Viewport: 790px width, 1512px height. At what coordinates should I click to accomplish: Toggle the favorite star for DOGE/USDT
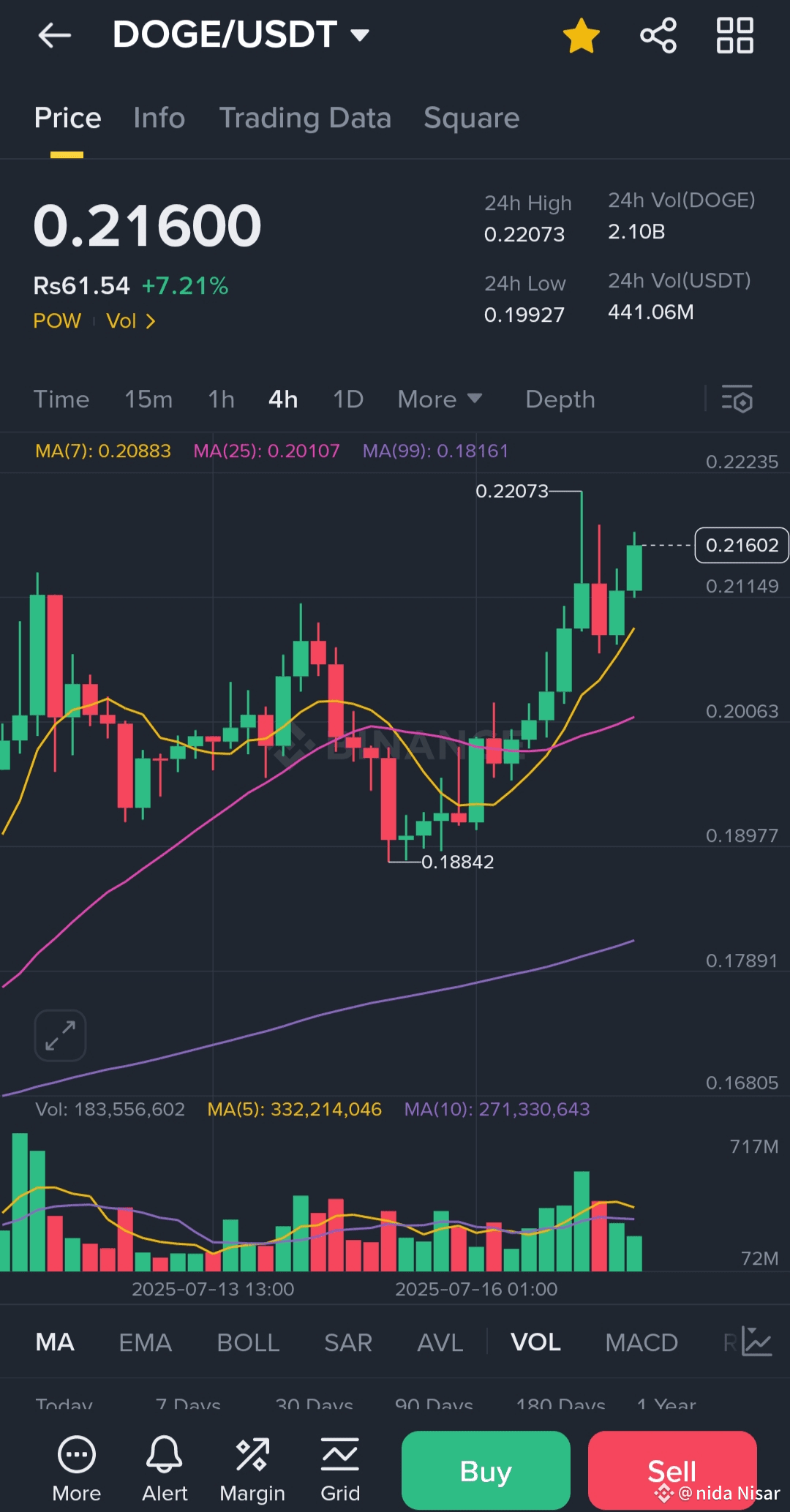582,36
